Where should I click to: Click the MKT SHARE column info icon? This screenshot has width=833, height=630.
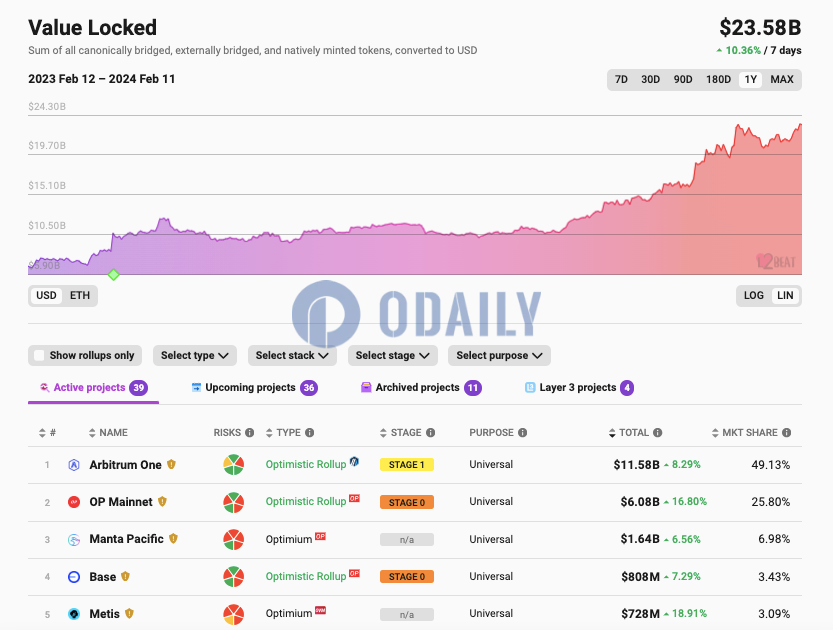pyautogui.click(x=786, y=432)
